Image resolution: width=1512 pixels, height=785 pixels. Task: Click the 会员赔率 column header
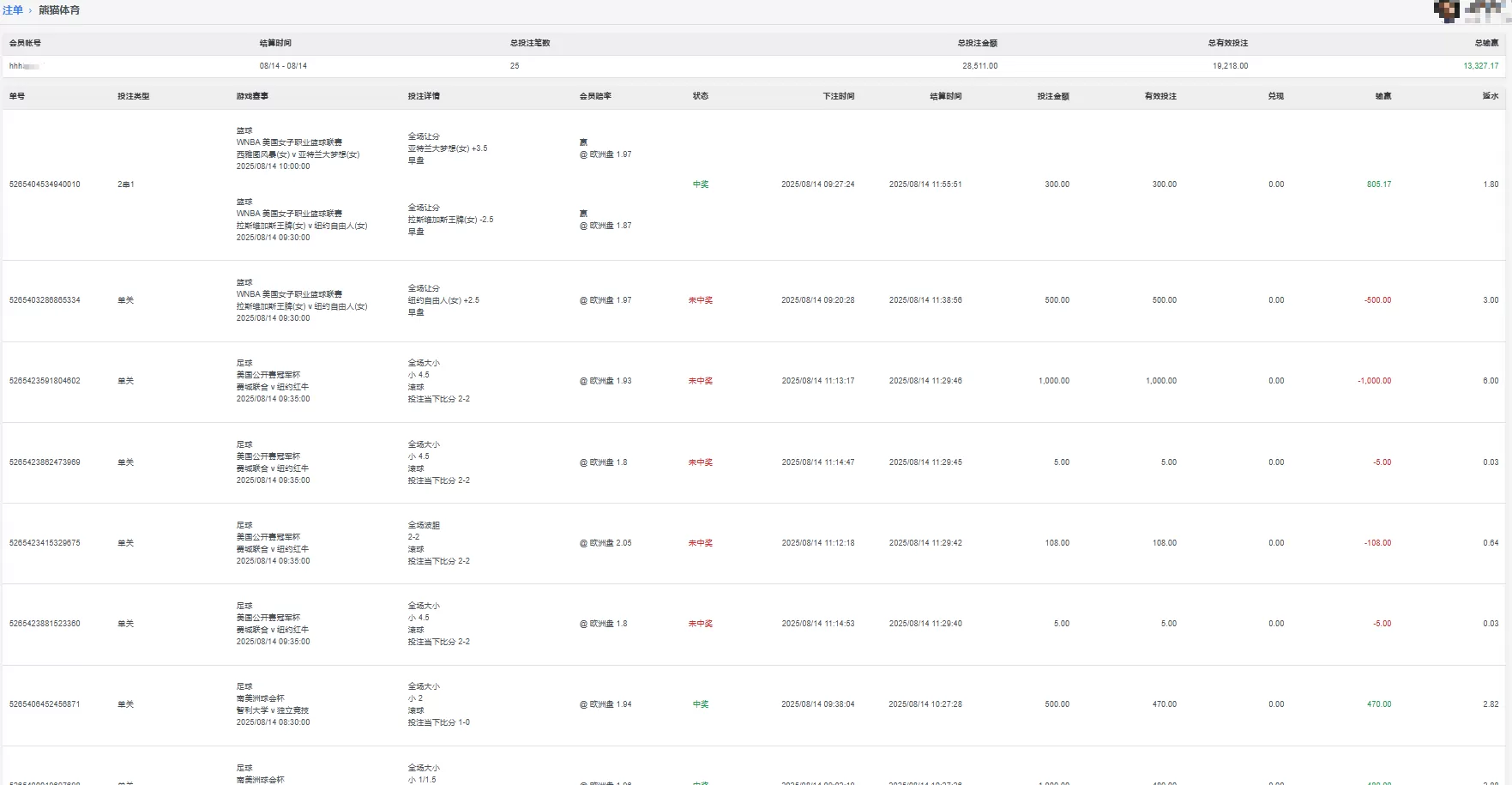pos(595,96)
